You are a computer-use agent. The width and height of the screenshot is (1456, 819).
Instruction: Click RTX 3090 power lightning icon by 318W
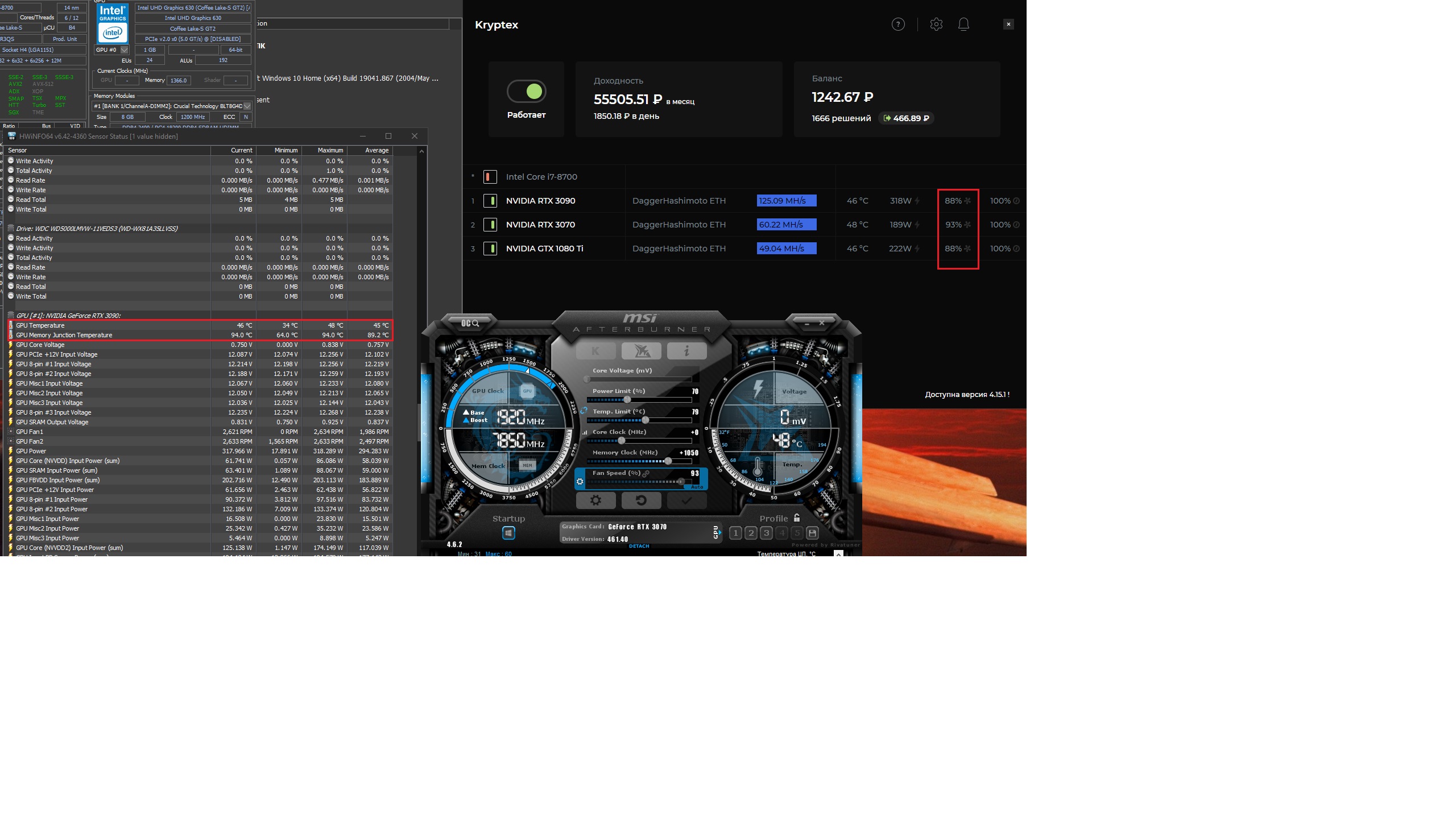click(x=917, y=201)
